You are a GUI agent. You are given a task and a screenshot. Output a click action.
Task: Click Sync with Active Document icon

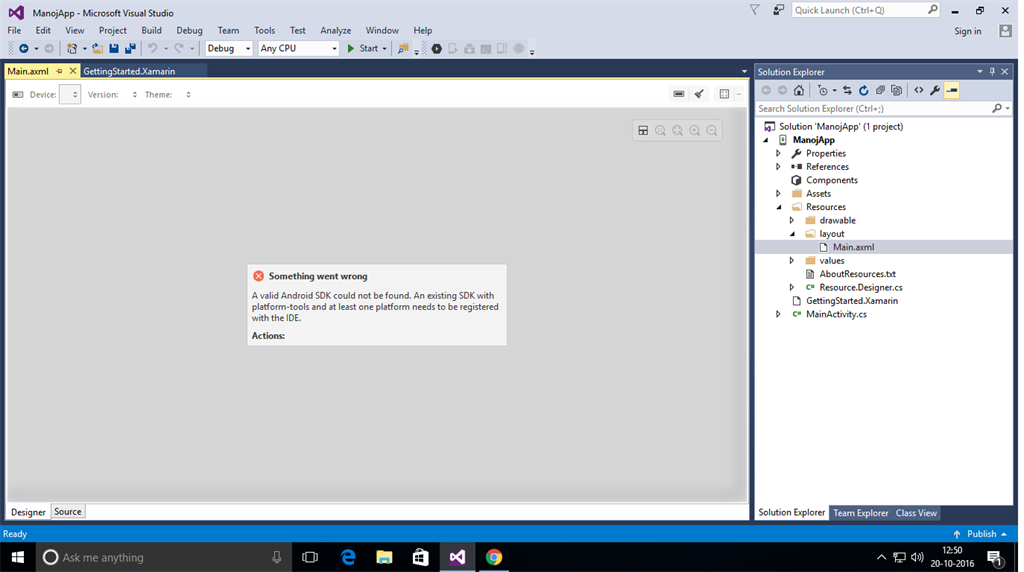[x=847, y=90]
